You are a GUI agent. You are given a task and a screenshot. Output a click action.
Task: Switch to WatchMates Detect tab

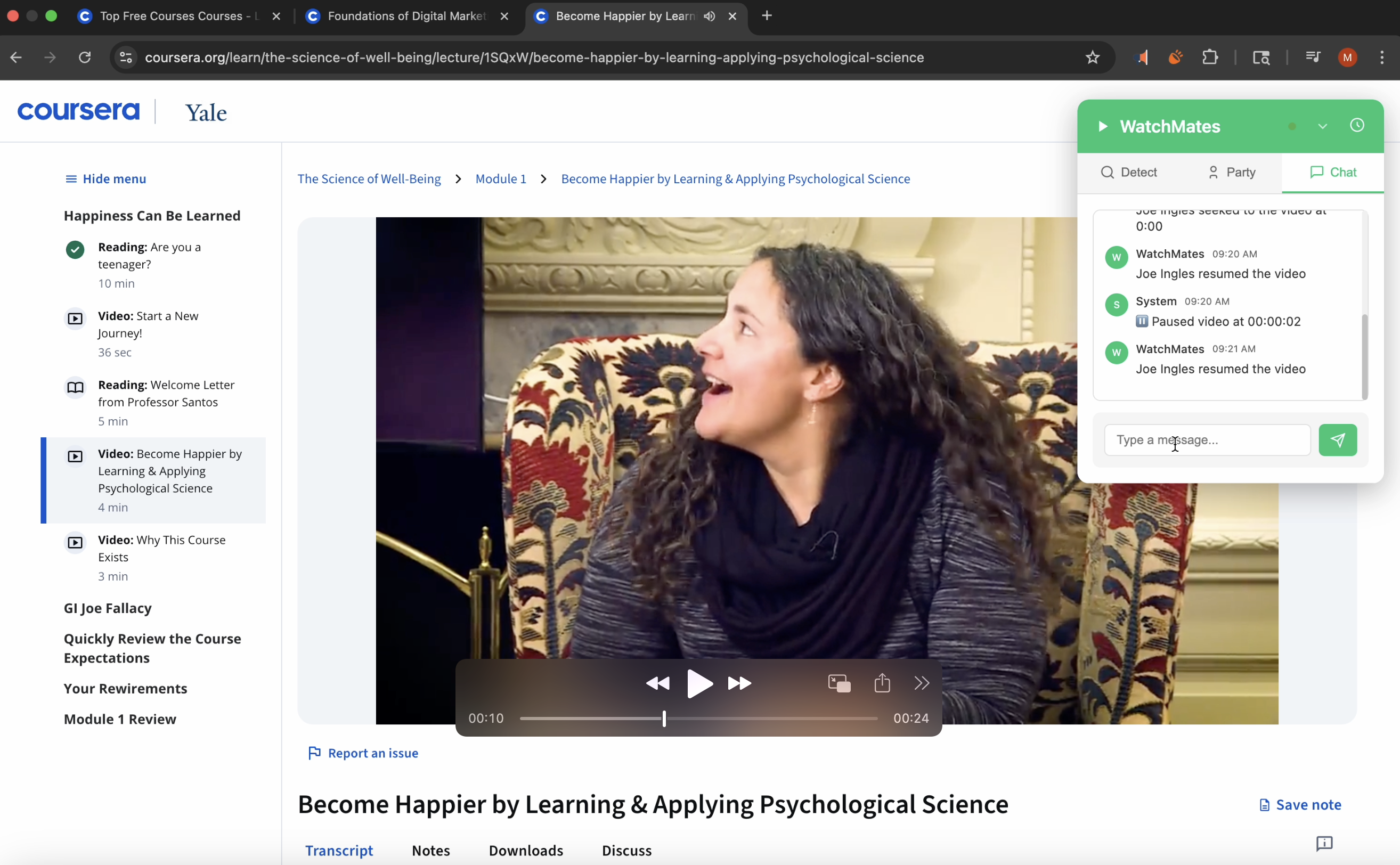(1129, 172)
